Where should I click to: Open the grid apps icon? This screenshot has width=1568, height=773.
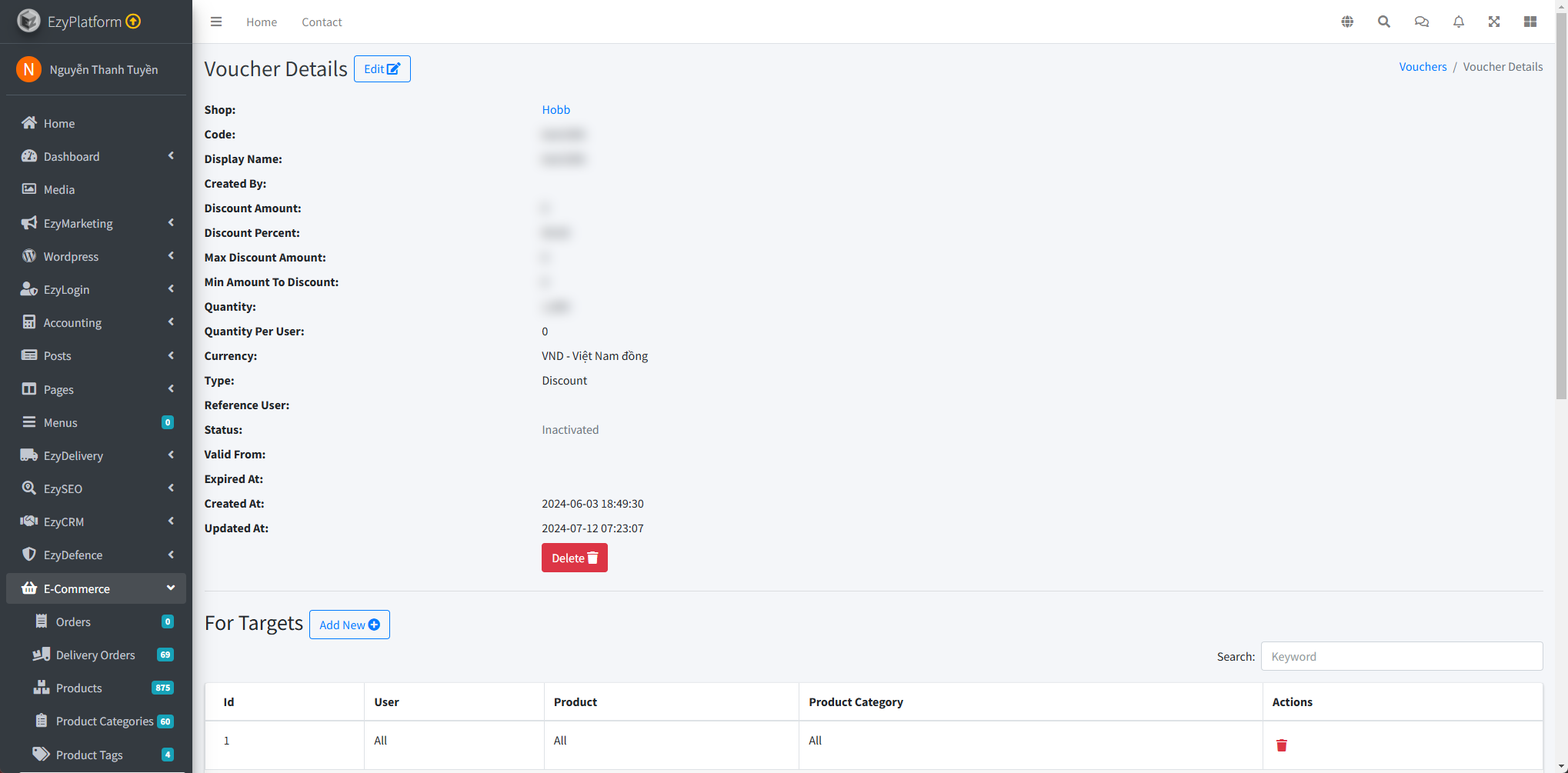point(1530,22)
